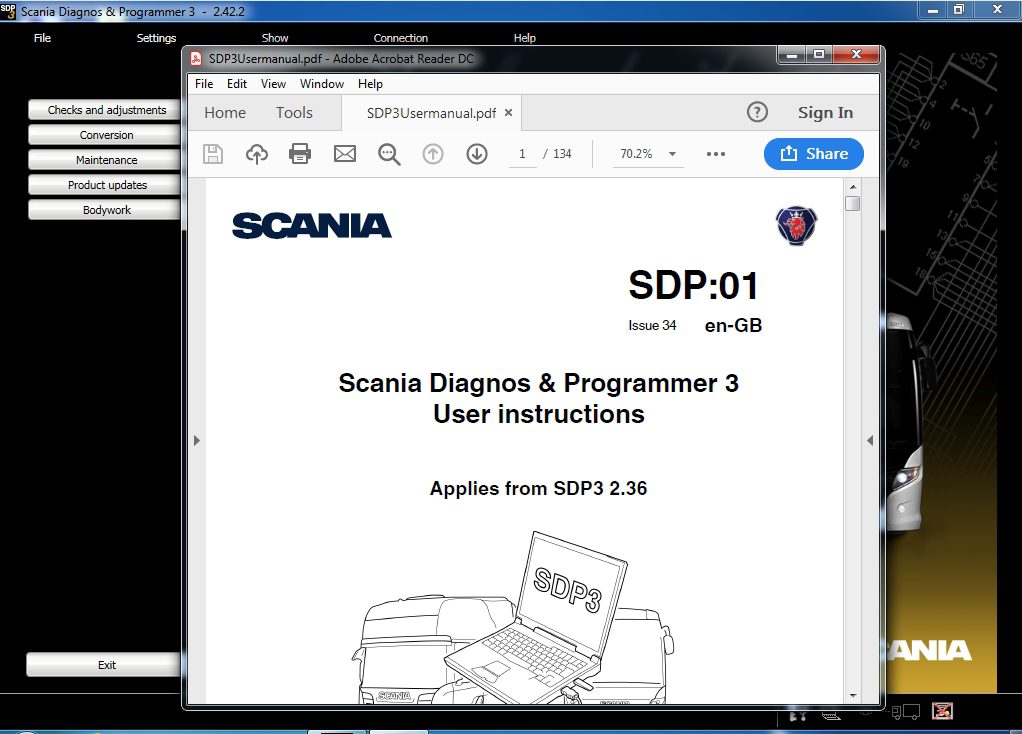Open Acrobat's View menu

point(272,84)
